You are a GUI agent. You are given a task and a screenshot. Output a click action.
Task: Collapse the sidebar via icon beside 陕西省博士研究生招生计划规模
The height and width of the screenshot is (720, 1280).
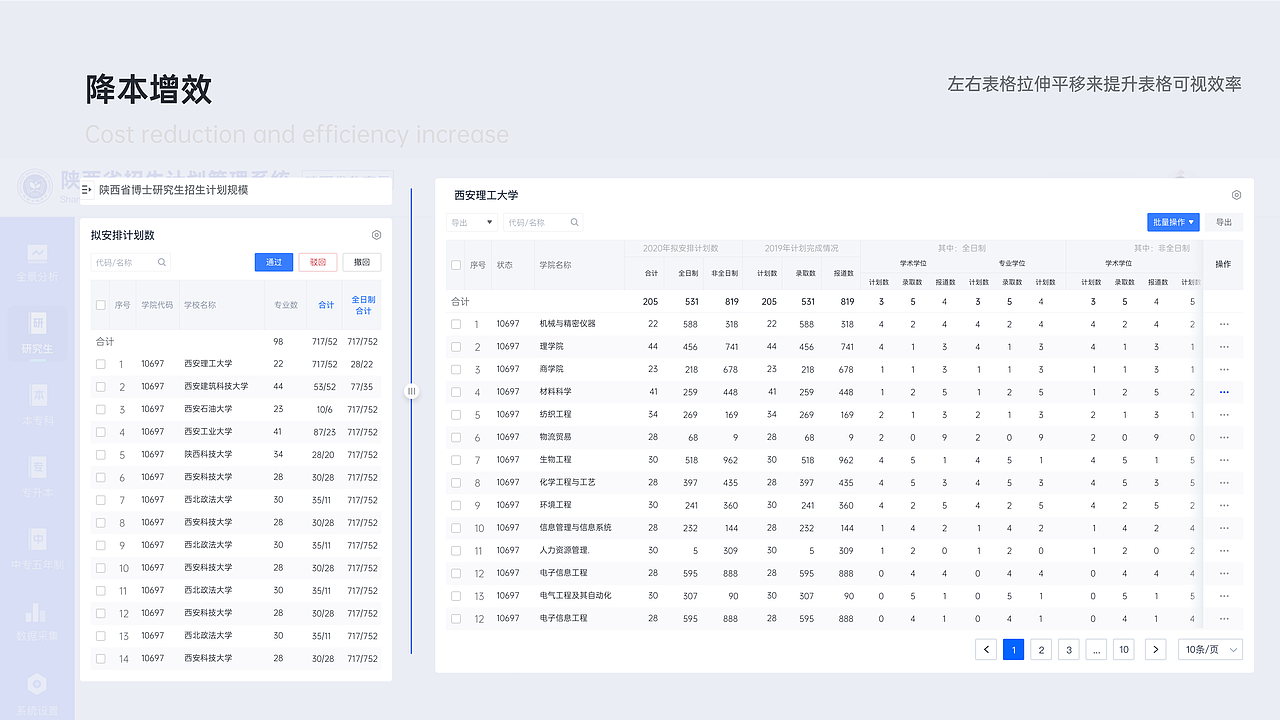pyautogui.click(x=87, y=189)
